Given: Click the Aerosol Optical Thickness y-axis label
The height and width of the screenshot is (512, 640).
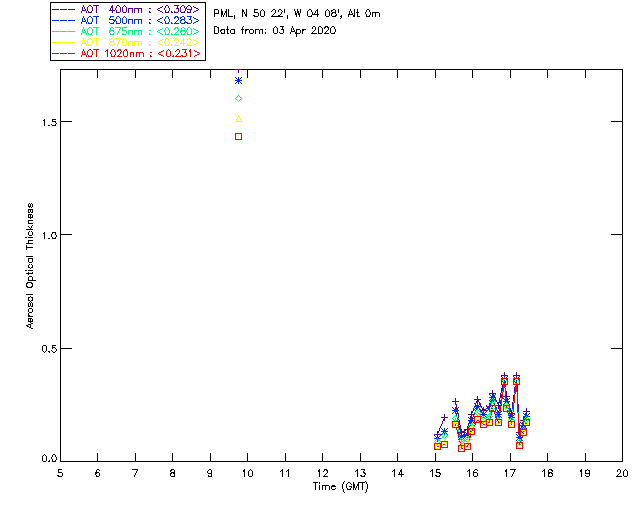Looking at the screenshot, I should [x=31, y=265].
